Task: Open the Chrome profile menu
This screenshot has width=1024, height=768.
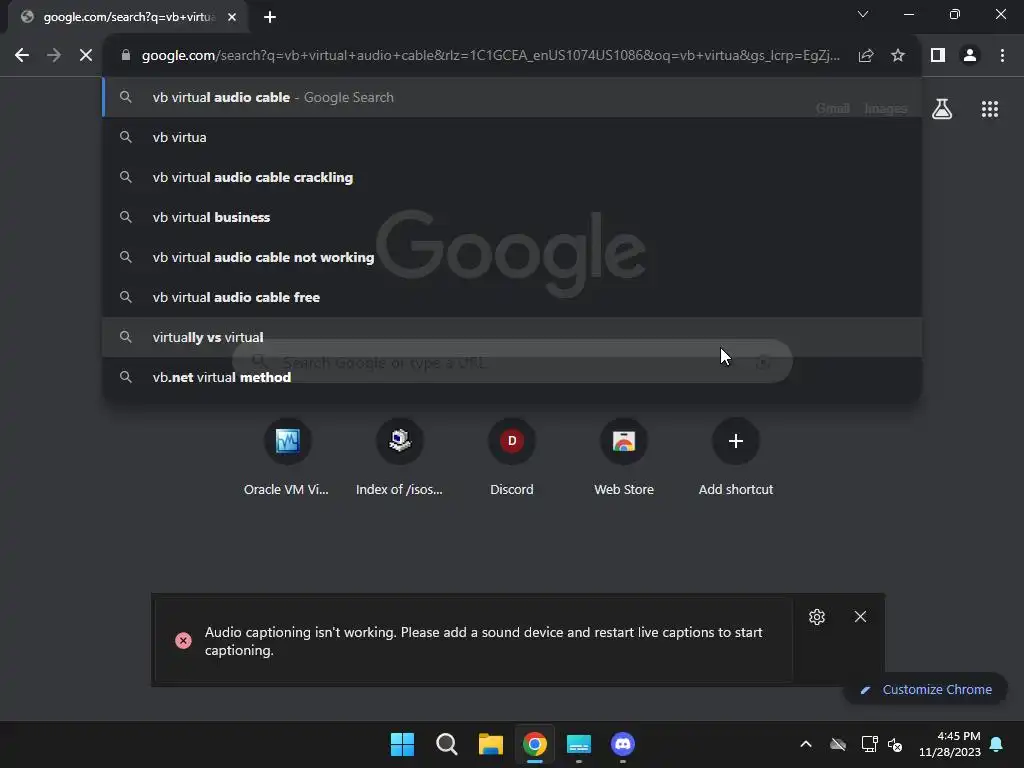Action: point(970,56)
